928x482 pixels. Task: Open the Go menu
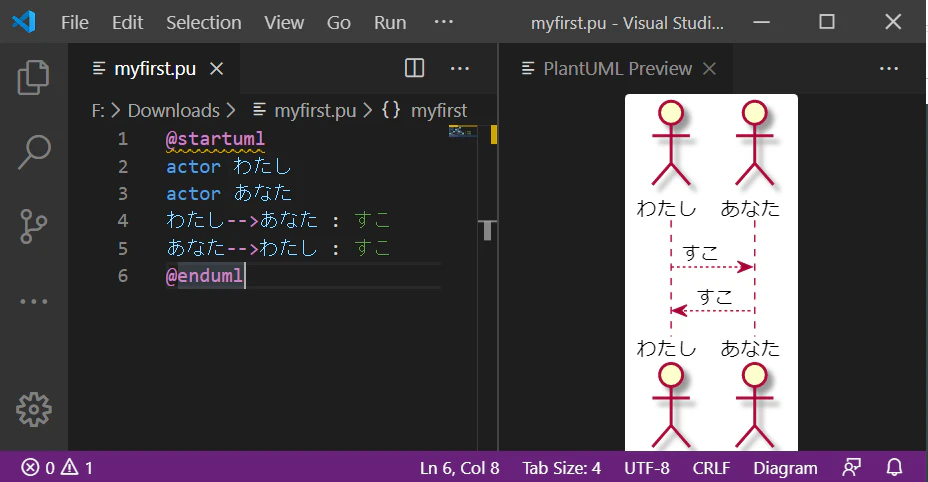coord(339,23)
